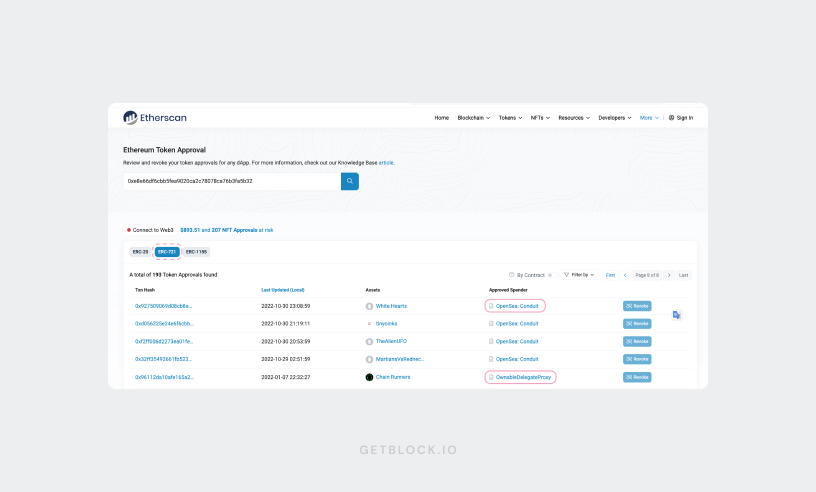Open the TheAlienUFO asset link

(391, 342)
